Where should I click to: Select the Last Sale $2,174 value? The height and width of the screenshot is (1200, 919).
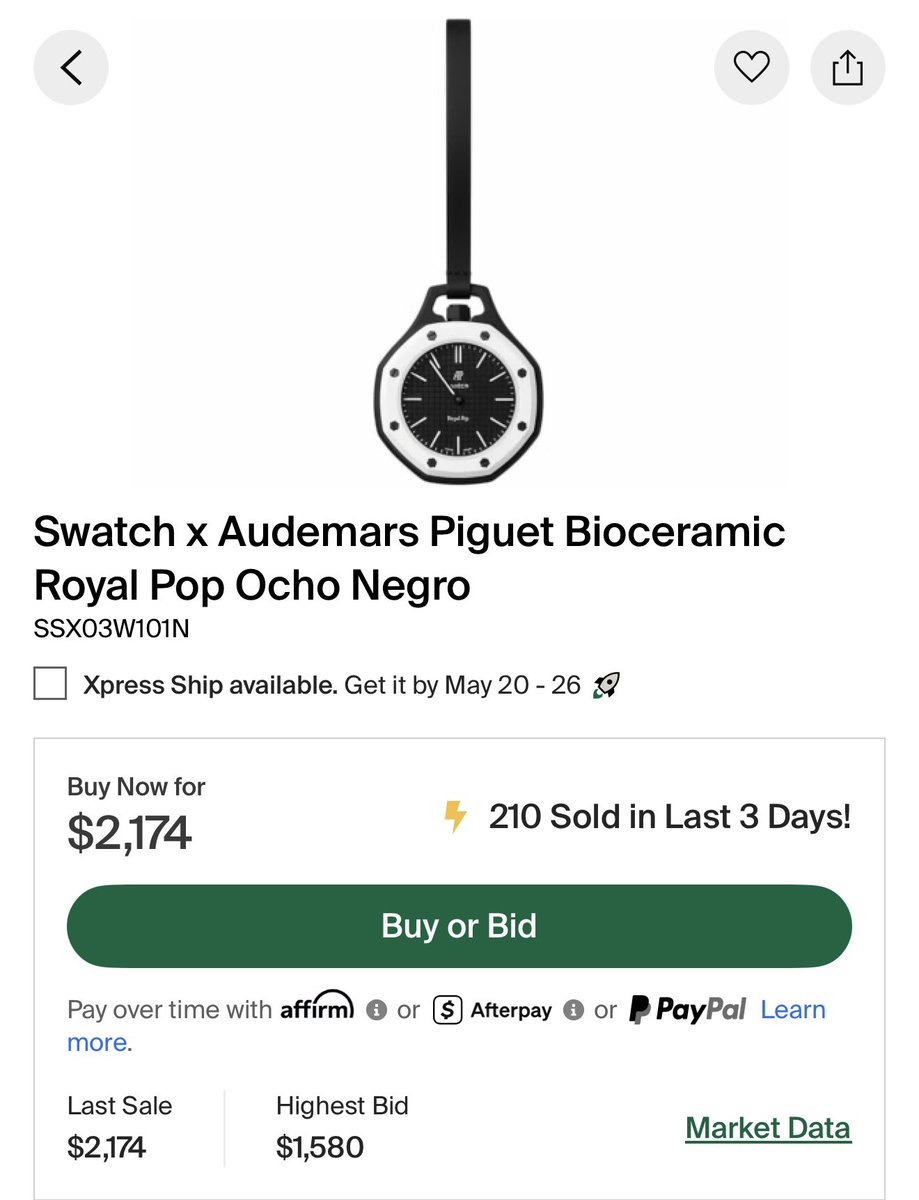click(107, 1147)
